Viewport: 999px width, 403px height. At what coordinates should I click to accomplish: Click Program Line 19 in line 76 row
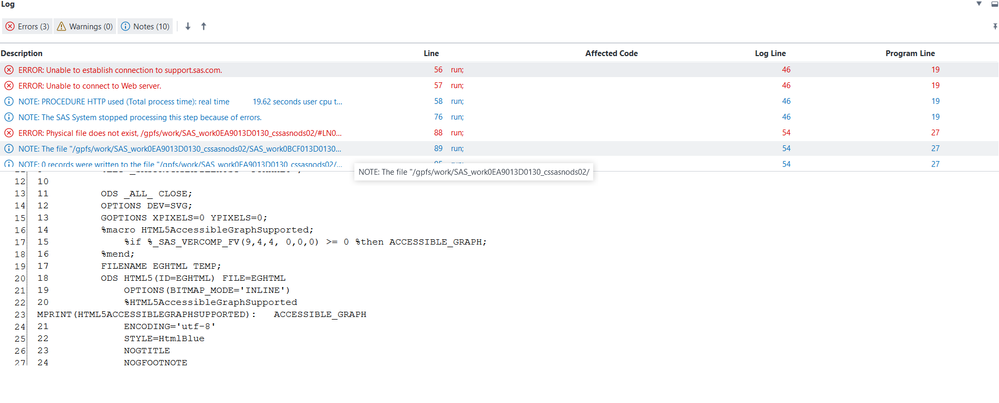click(x=935, y=117)
